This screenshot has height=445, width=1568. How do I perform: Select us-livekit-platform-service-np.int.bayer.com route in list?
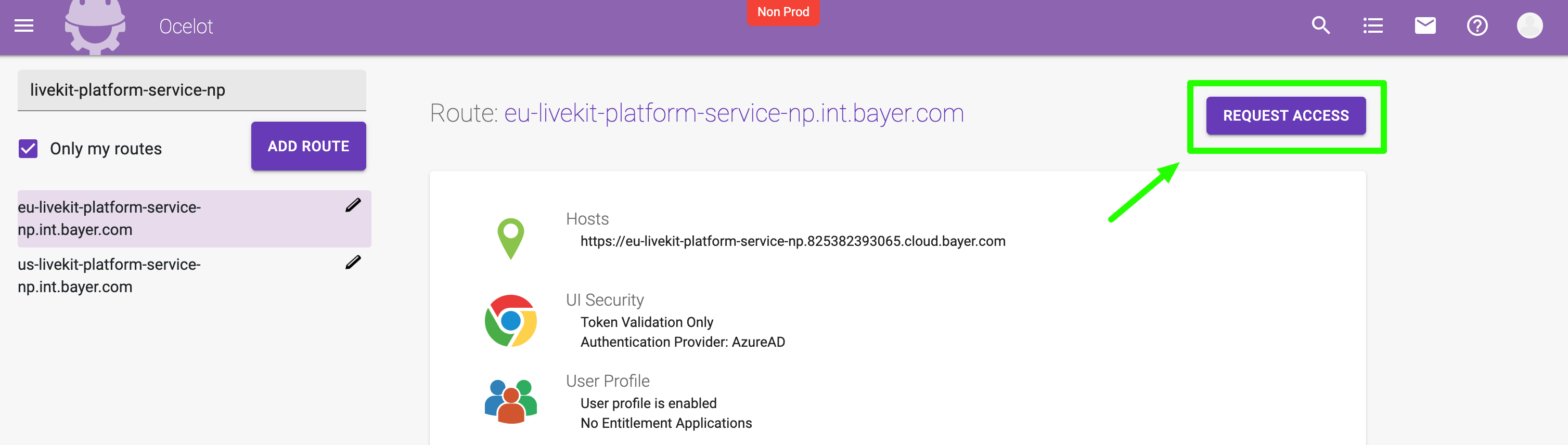[x=194, y=276]
